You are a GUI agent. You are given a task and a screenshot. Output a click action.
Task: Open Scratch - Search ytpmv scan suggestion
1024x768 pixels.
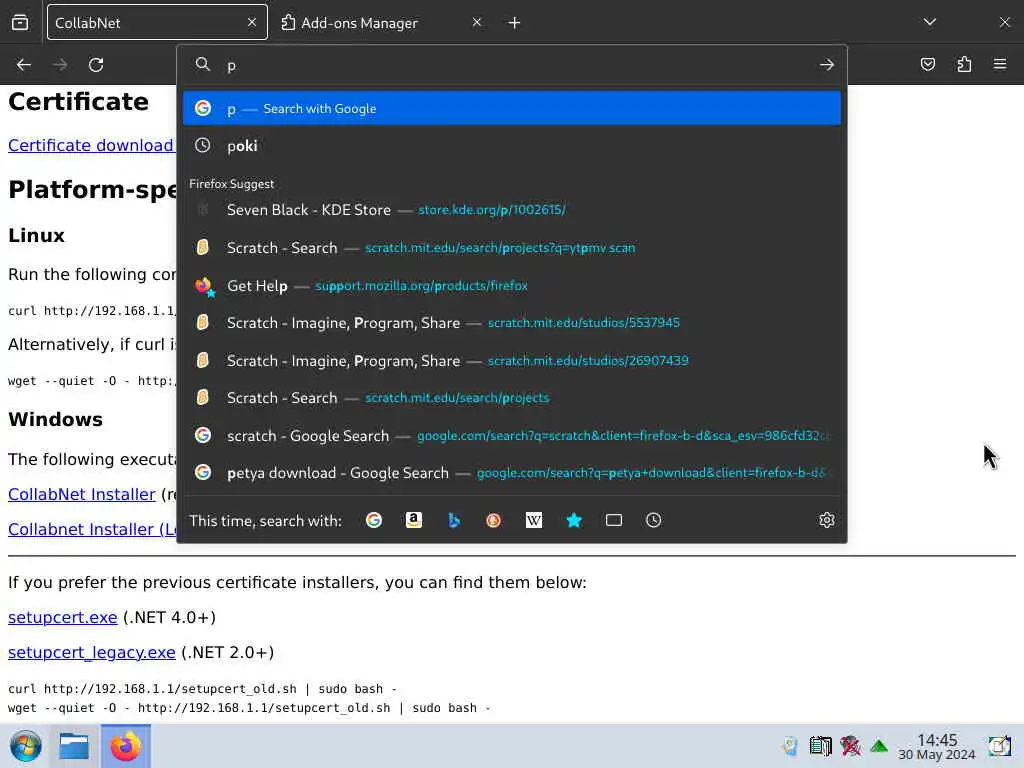click(x=512, y=248)
